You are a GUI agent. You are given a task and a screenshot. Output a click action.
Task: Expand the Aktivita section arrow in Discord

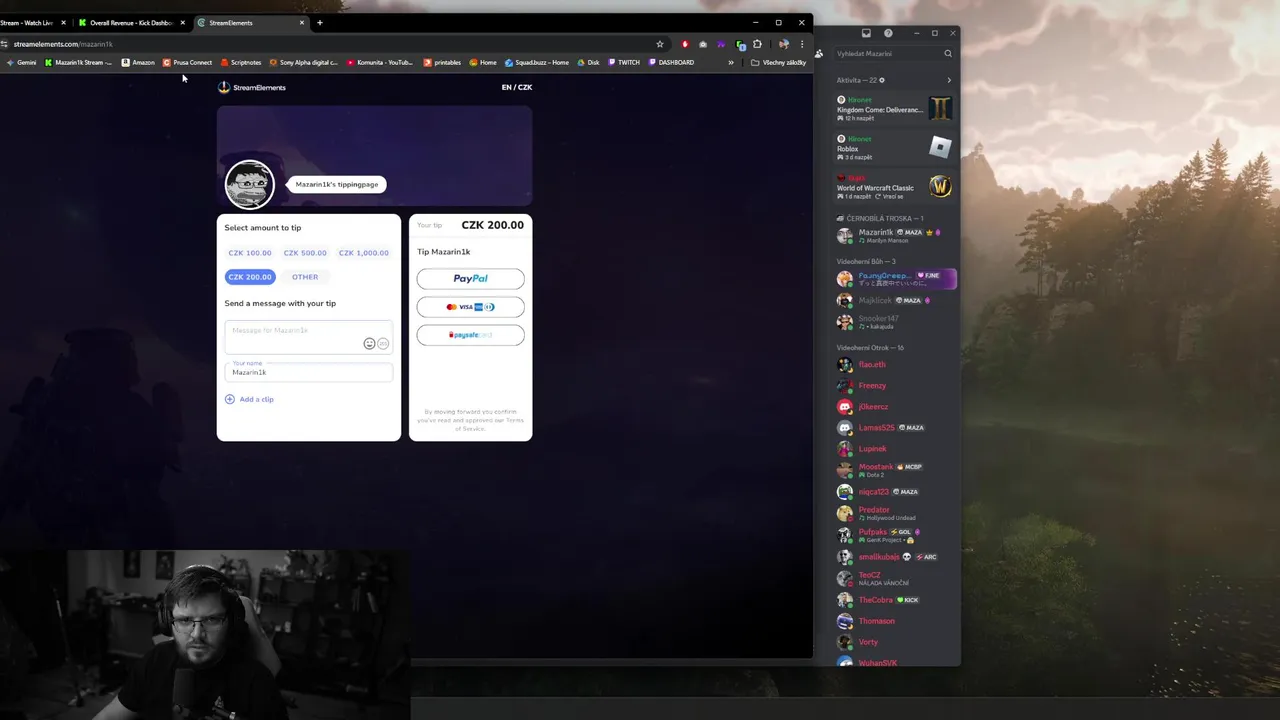coord(949,80)
